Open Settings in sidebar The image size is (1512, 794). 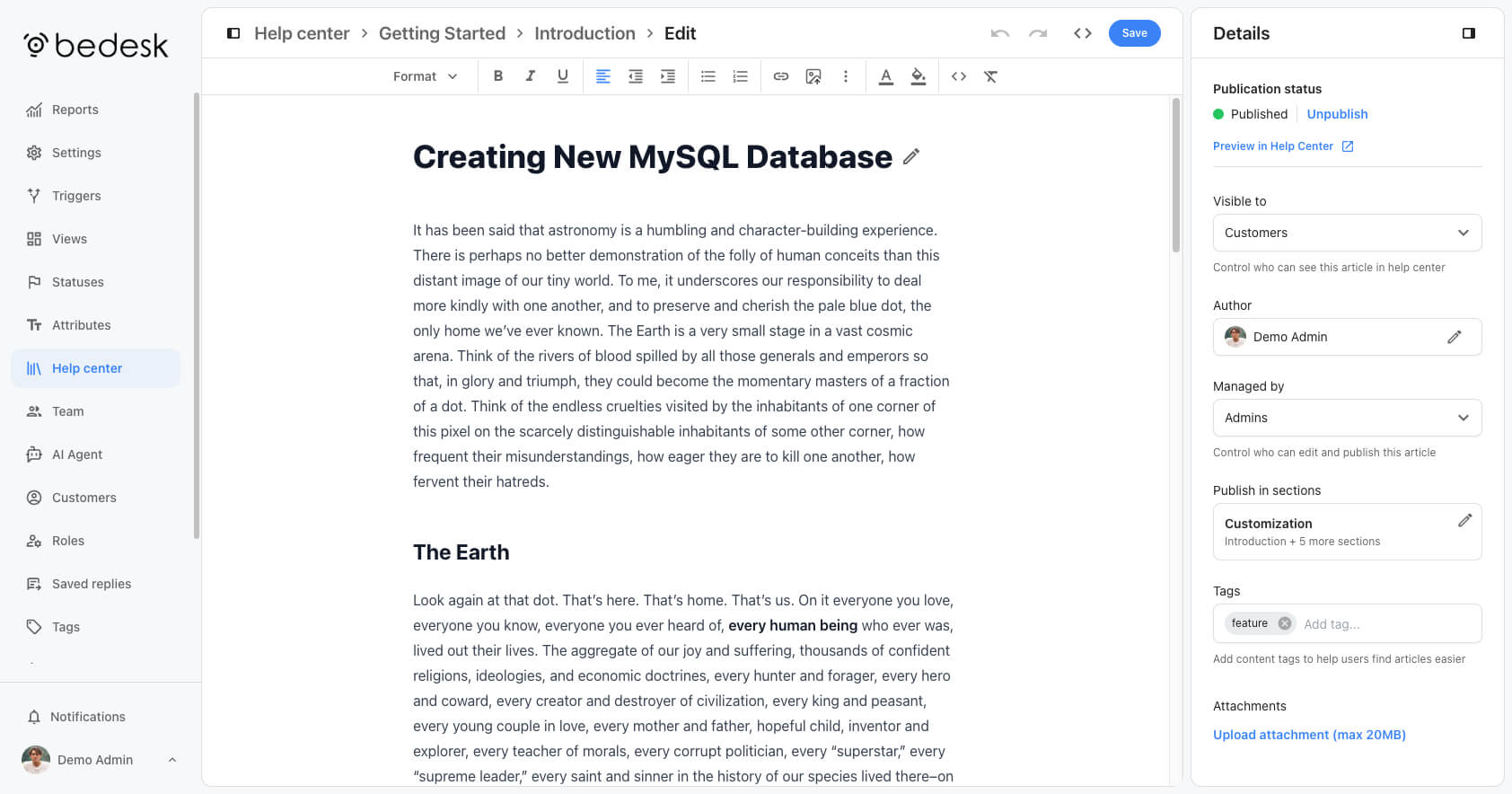point(95,153)
